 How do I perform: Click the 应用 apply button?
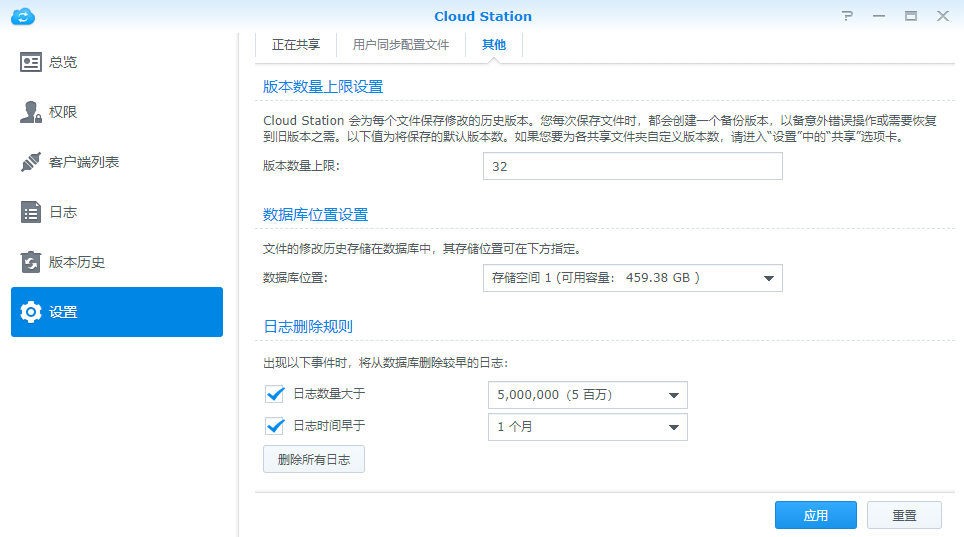tap(816, 515)
